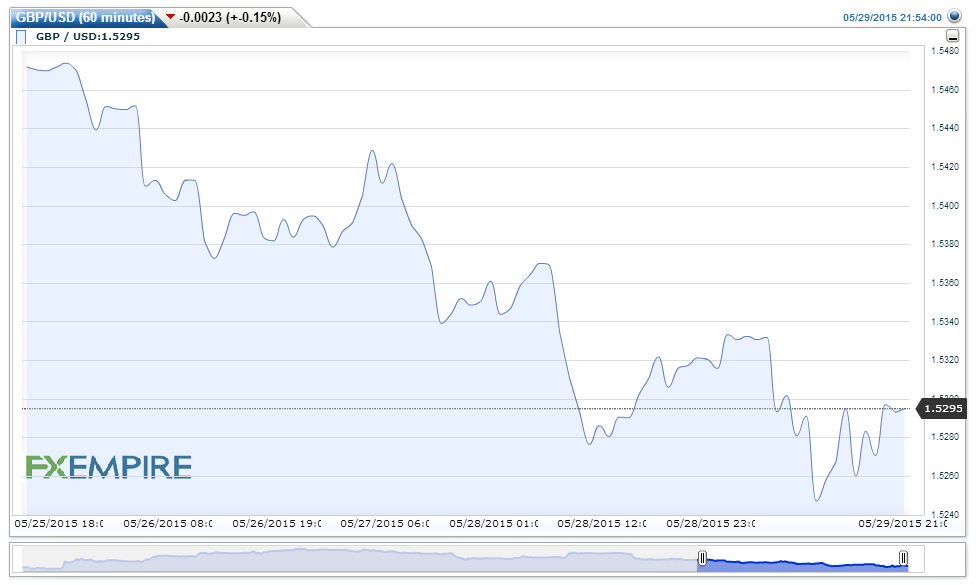Click the 05/29/2015 21:54:00 timestamp
Viewport: 976px width, 585px height.
[892, 17]
